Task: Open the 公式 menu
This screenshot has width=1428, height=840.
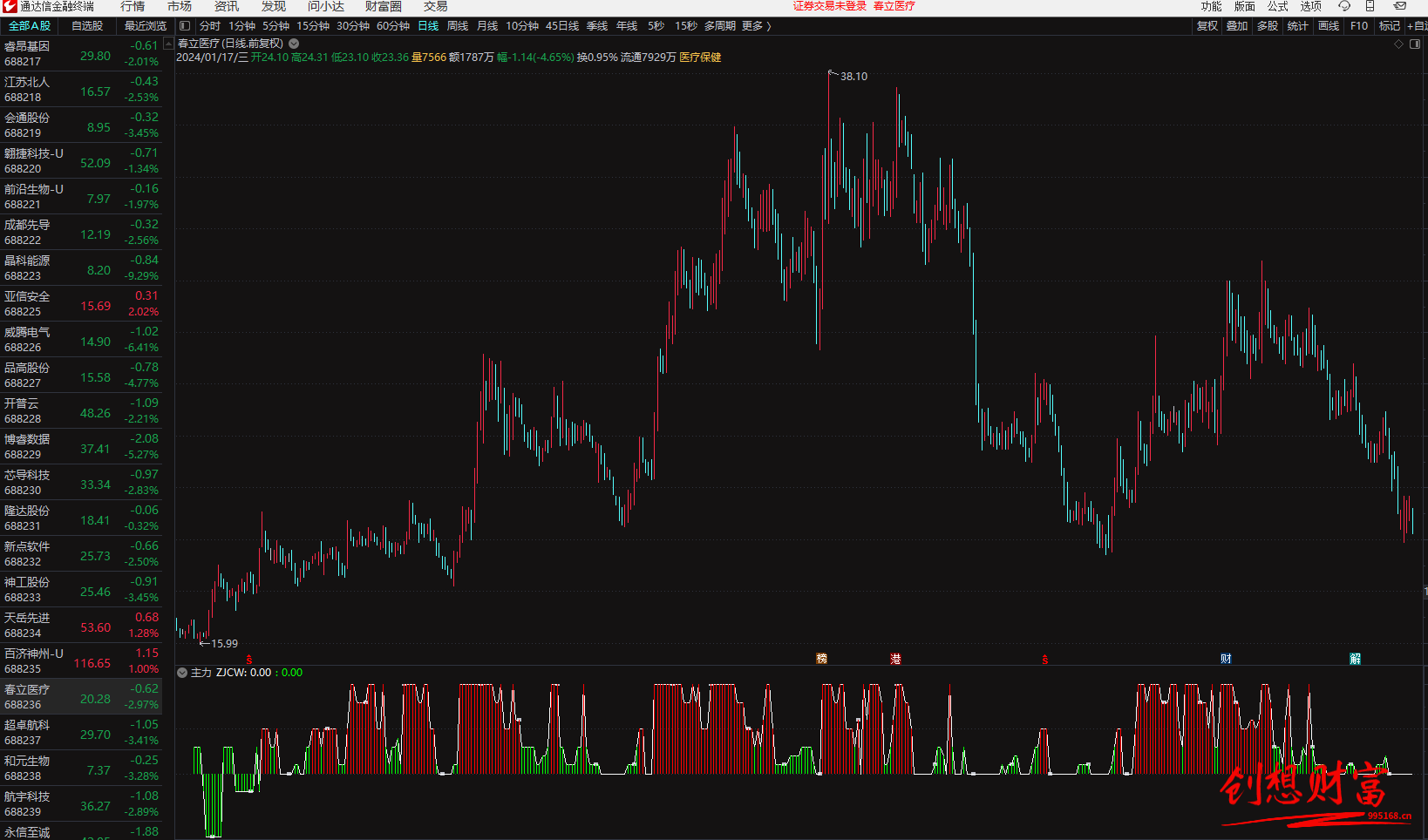Action: click(1278, 6)
